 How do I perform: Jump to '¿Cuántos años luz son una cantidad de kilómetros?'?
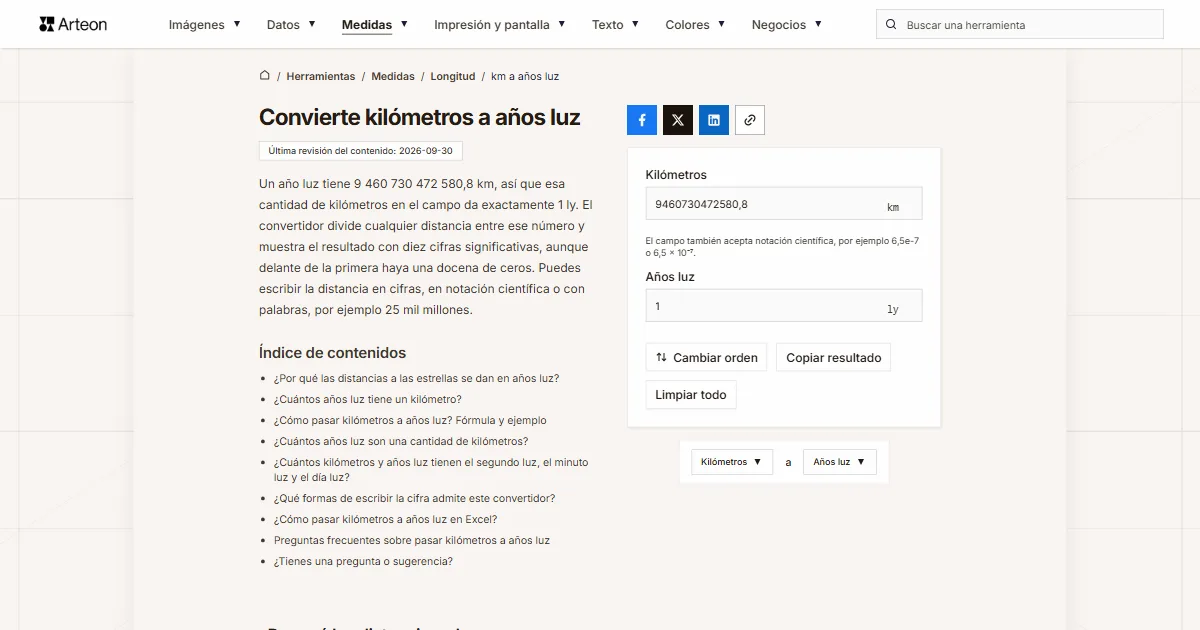(x=401, y=442)
